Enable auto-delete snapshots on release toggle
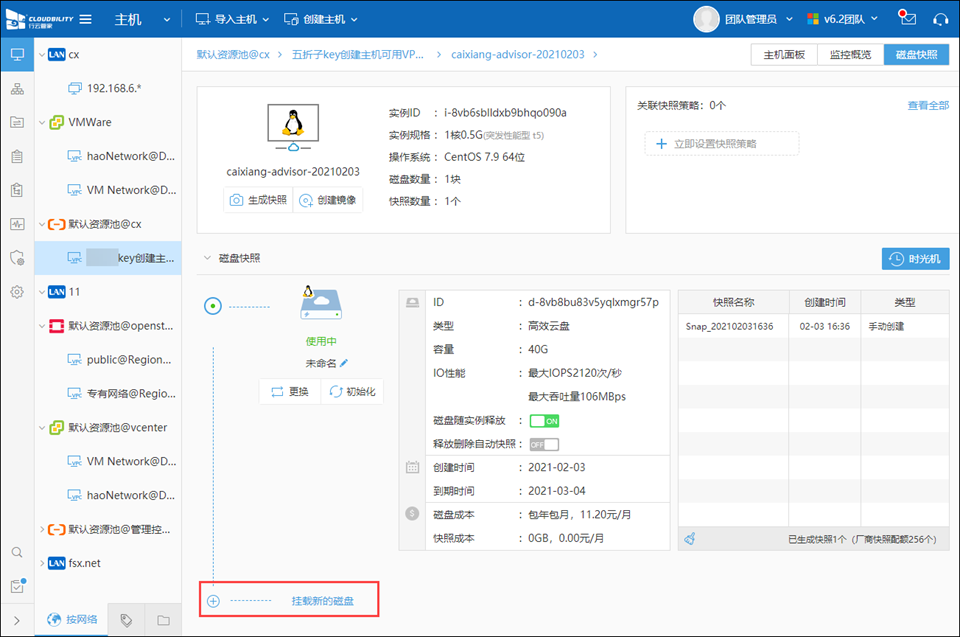This screenshot has width=960, height=637. 544,444
